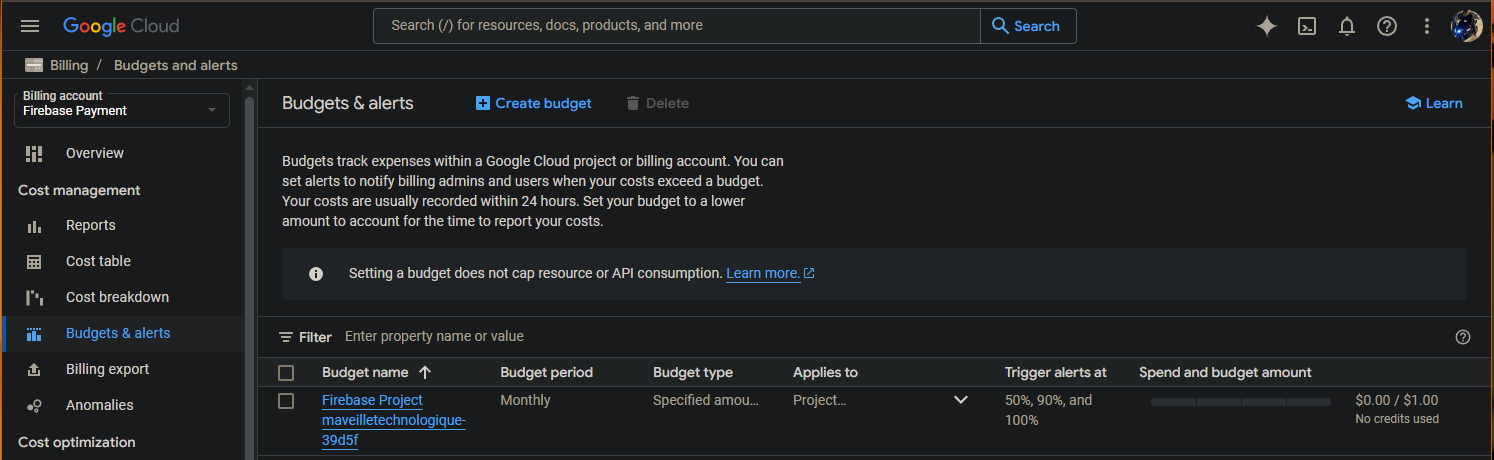Open the main navigation hamburger menu

click(30, 26)
